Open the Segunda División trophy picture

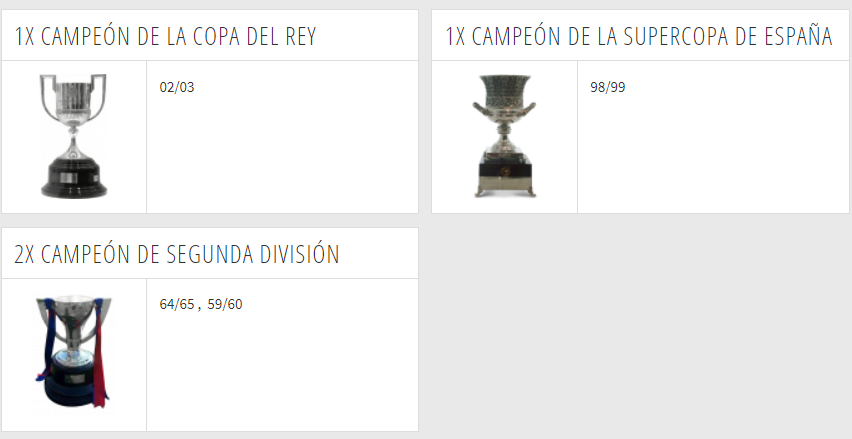pos(73,352)
